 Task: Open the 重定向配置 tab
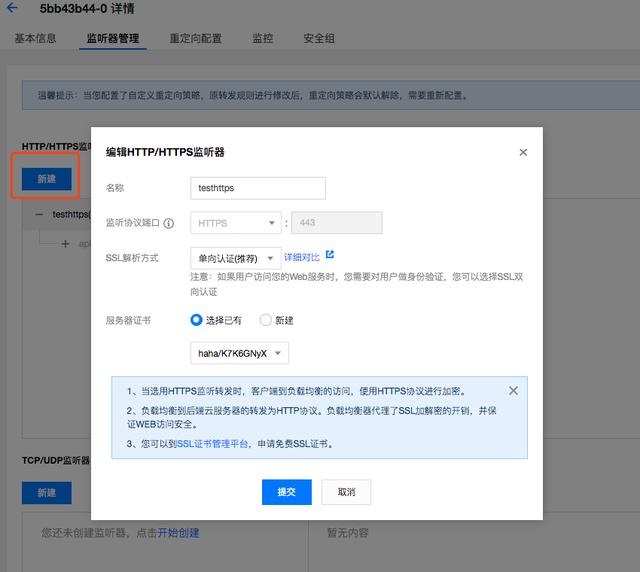(x=195, y=39)
